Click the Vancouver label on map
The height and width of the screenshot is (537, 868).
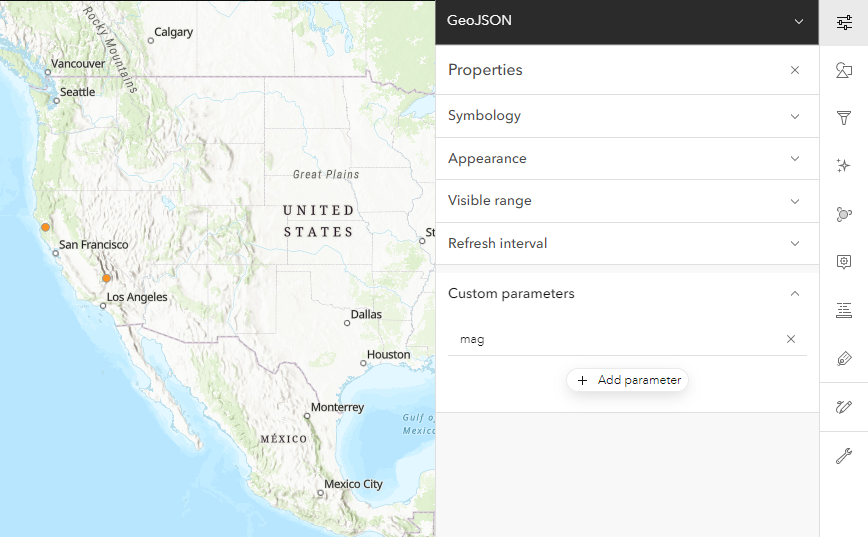[x=78, y=64]
